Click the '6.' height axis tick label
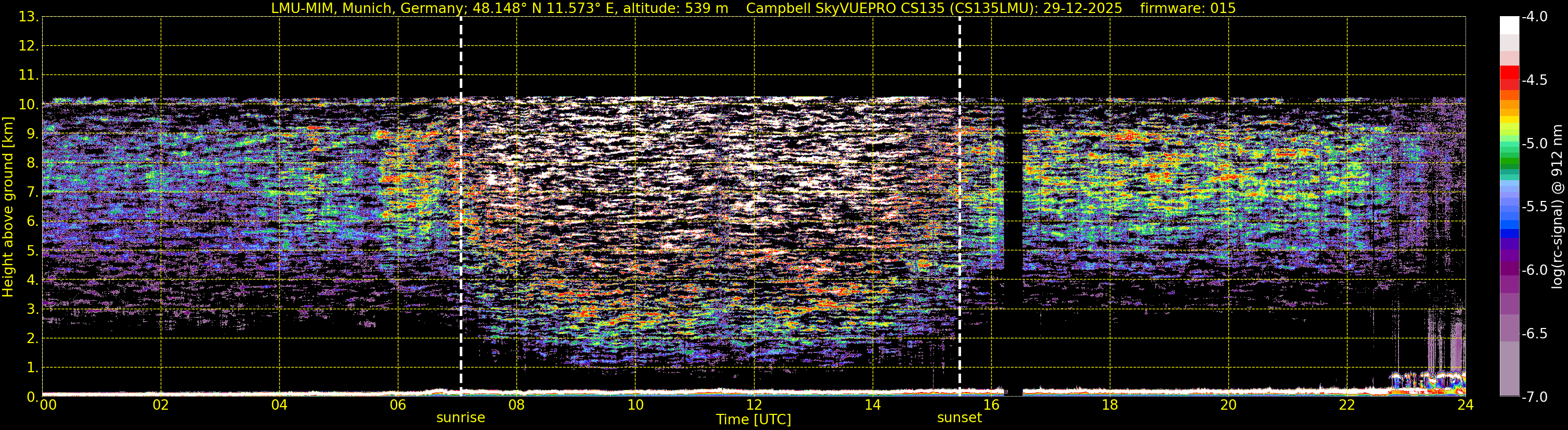 point(33,222)
